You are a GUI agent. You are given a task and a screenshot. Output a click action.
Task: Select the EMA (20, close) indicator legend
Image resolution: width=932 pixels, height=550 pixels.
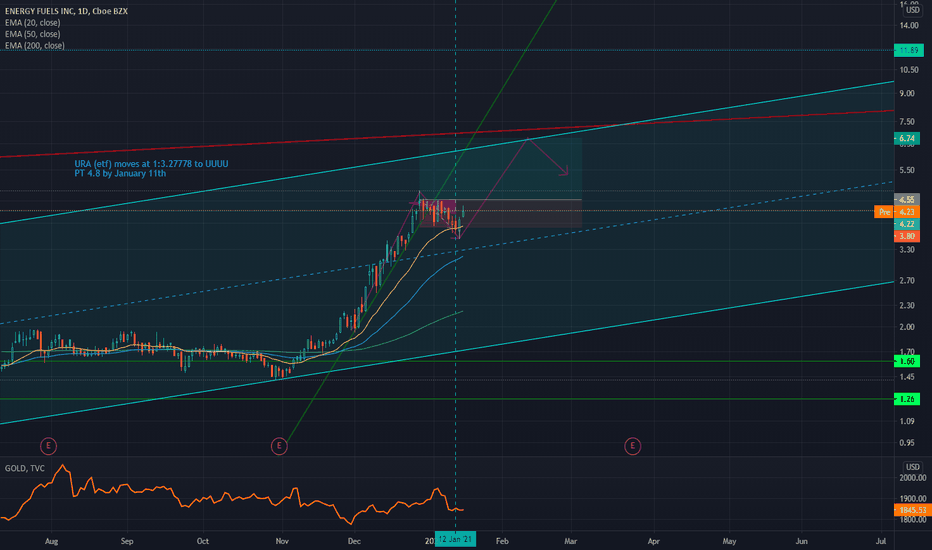[x=33, y=23]
